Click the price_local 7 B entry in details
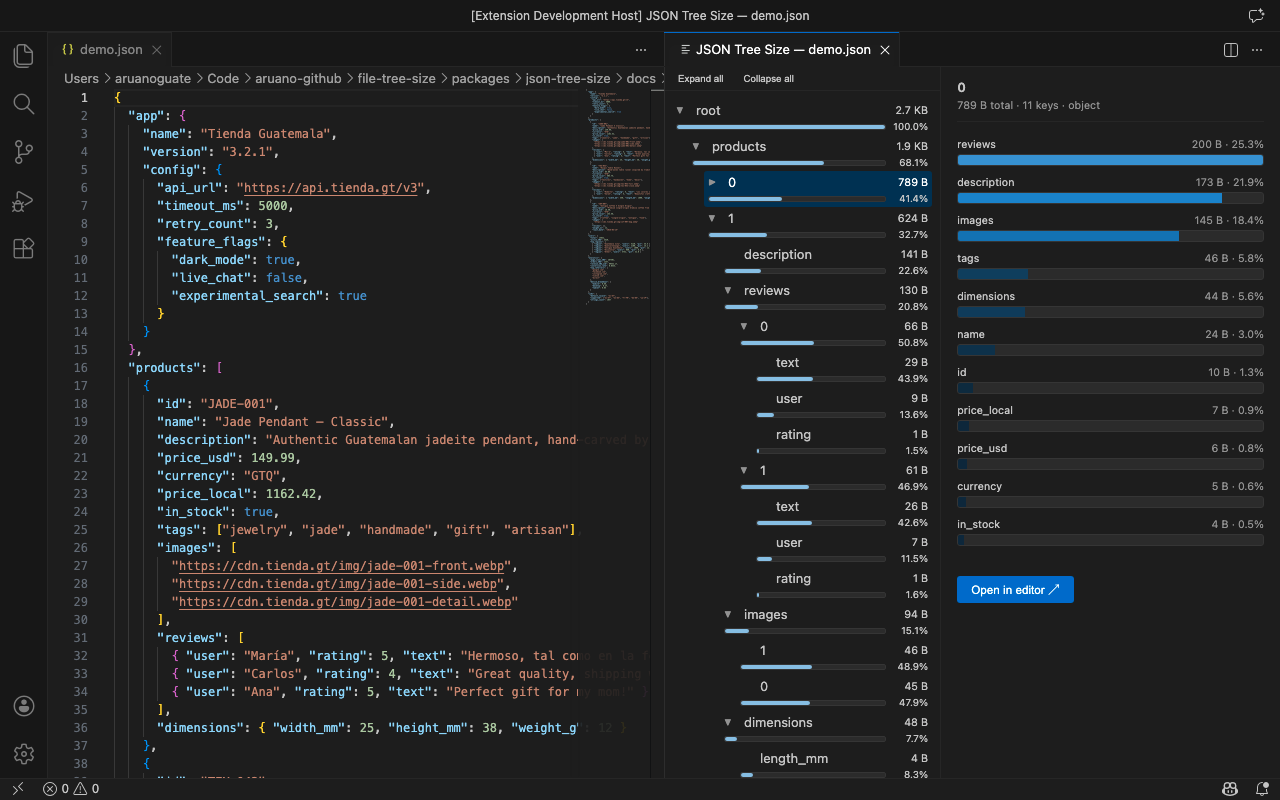Viewport: 1280px width, 800px height. point(1110,418)
